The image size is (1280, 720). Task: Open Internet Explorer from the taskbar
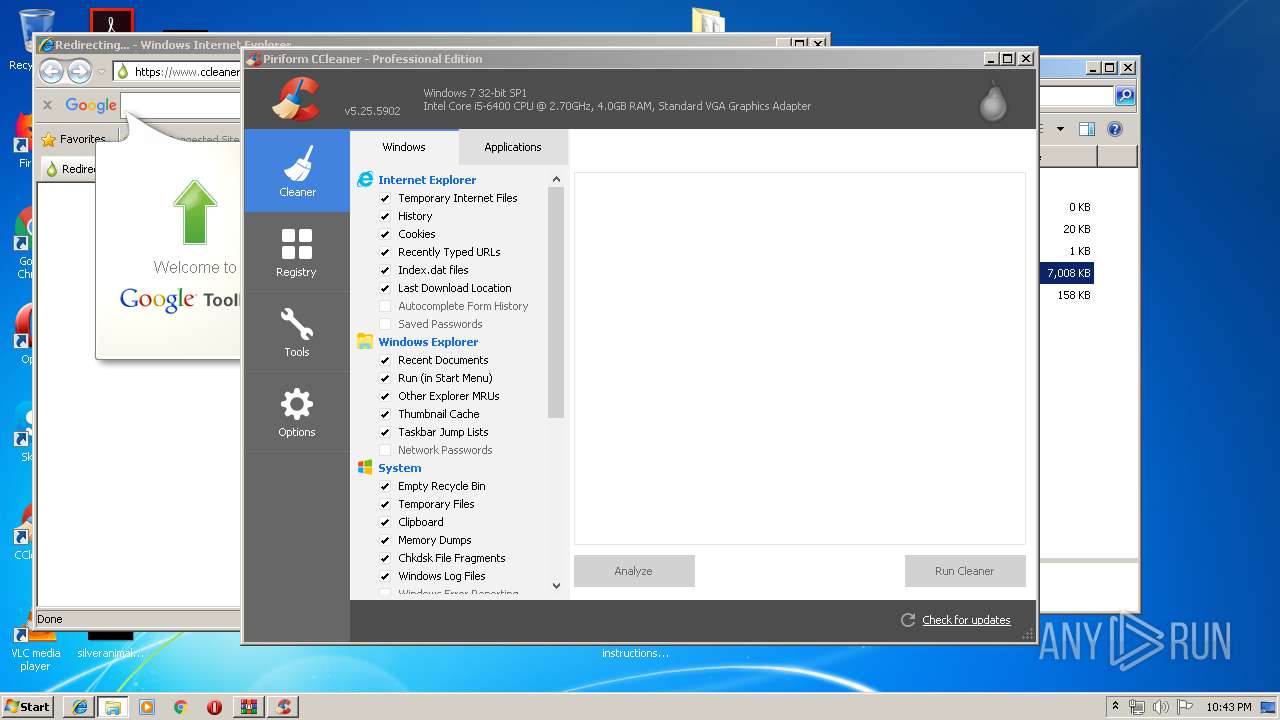tap(79, 707)
